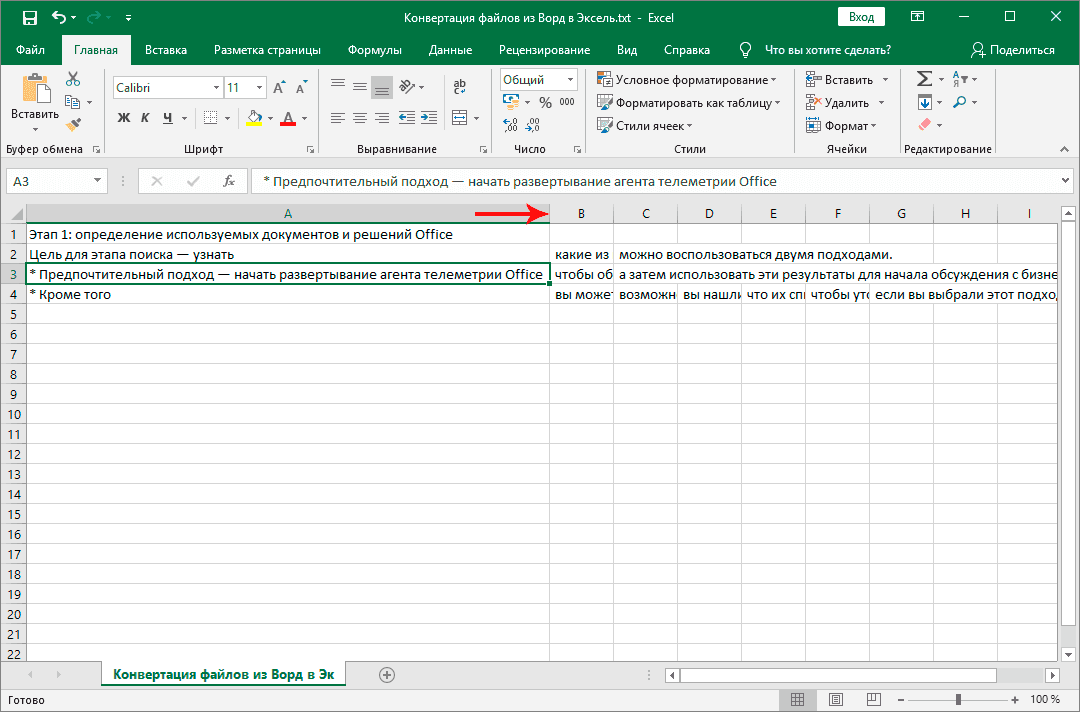Click the Поделиться link
Image resolution: width=1080 pixels, height=712 pixels.
coord(1023,49)
